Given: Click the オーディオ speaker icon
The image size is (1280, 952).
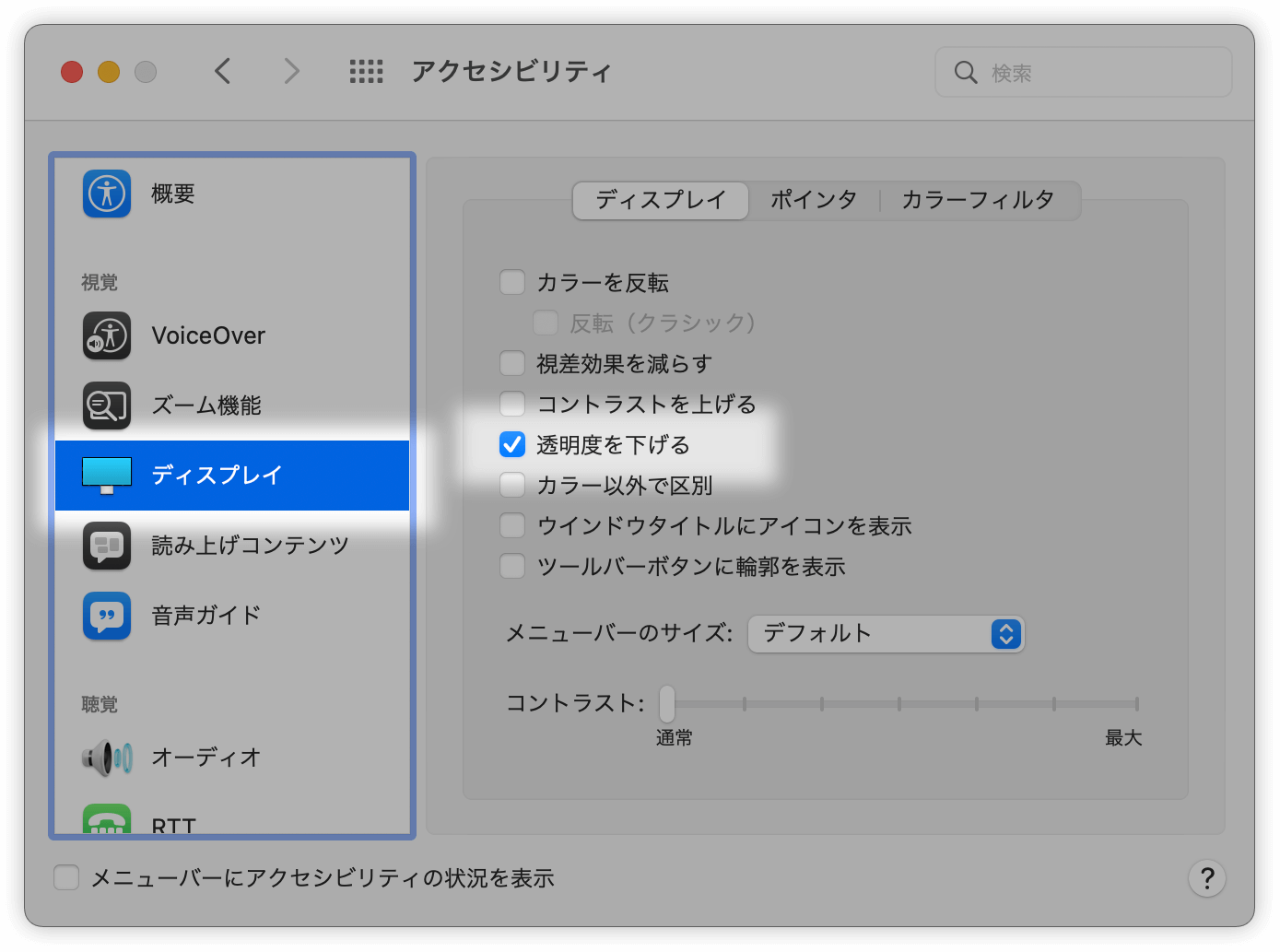Looking at the screenshot, I should pos(107,758).
